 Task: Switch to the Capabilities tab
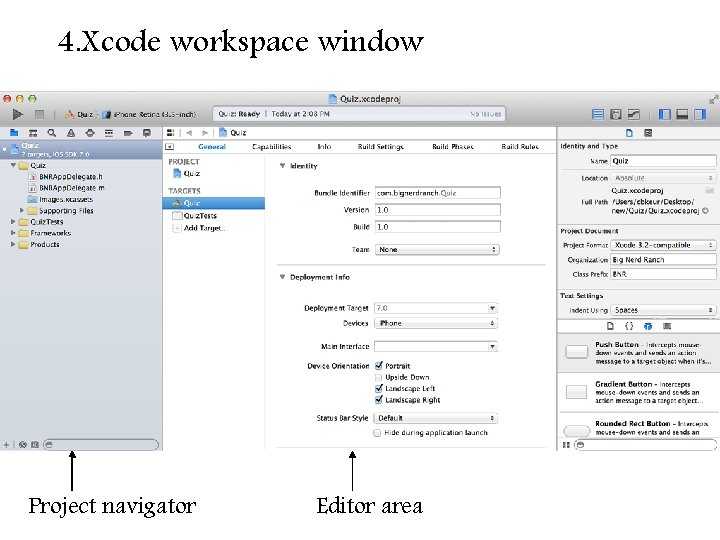click(x=272, y=146)
